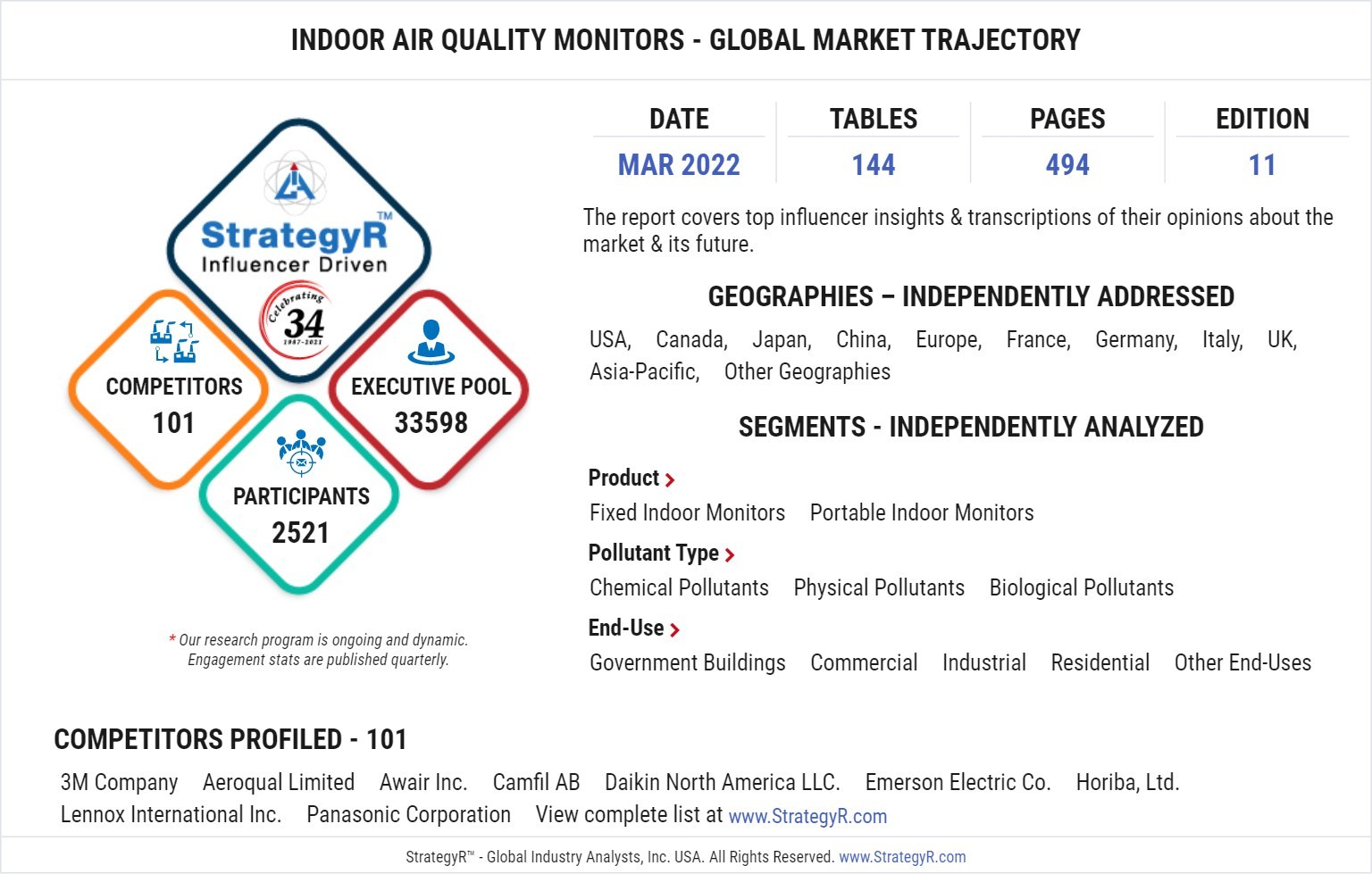
Task: Click competitor Awair Inc.
Action: 423,783
